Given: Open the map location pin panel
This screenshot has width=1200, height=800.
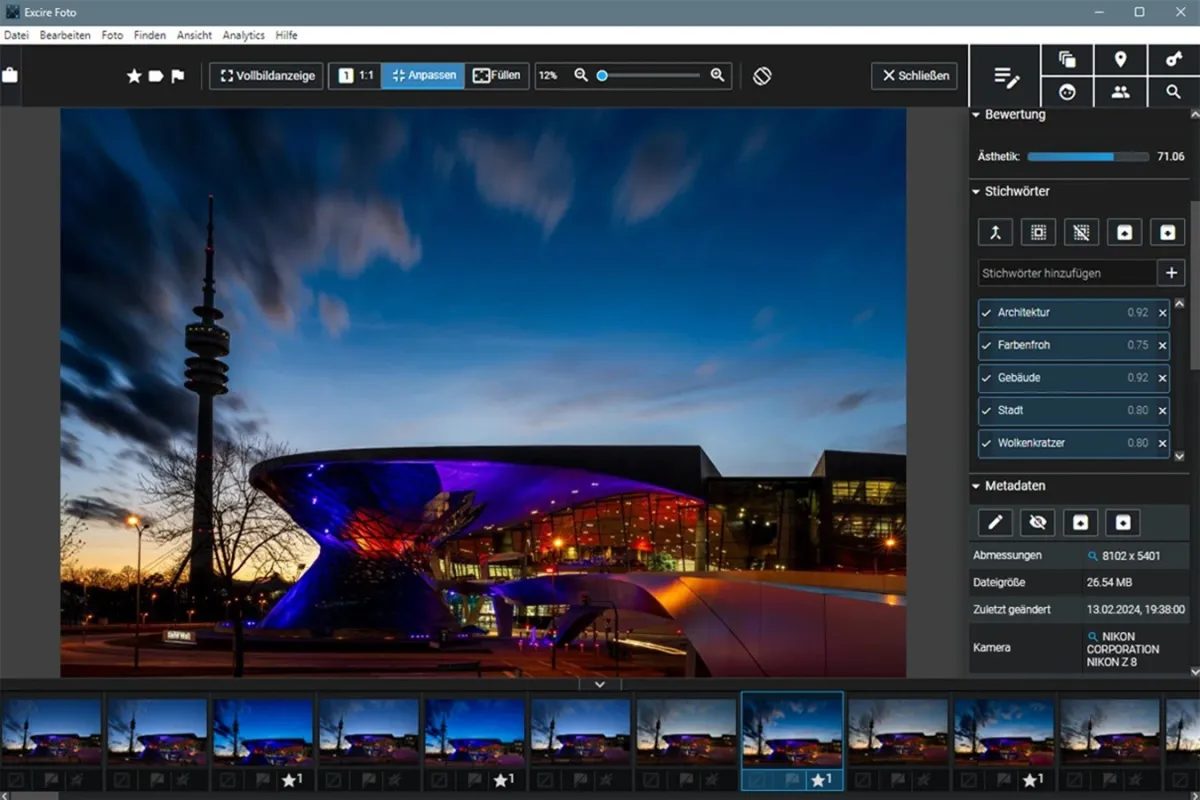Looking at the screenshot, I should 1120,59.
